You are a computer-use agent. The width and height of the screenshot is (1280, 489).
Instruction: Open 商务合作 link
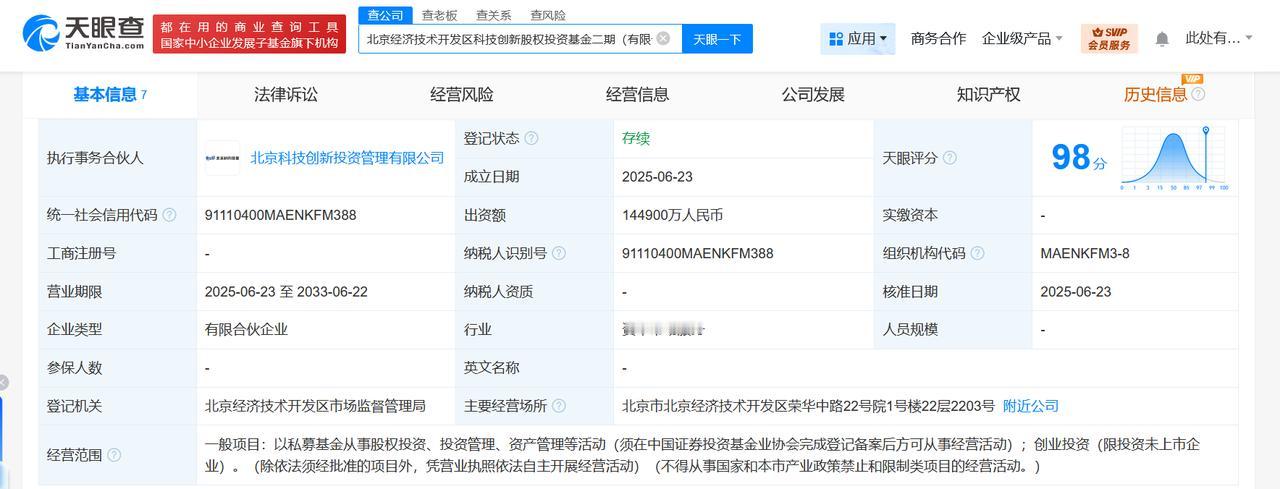click(x=938, y=38)
